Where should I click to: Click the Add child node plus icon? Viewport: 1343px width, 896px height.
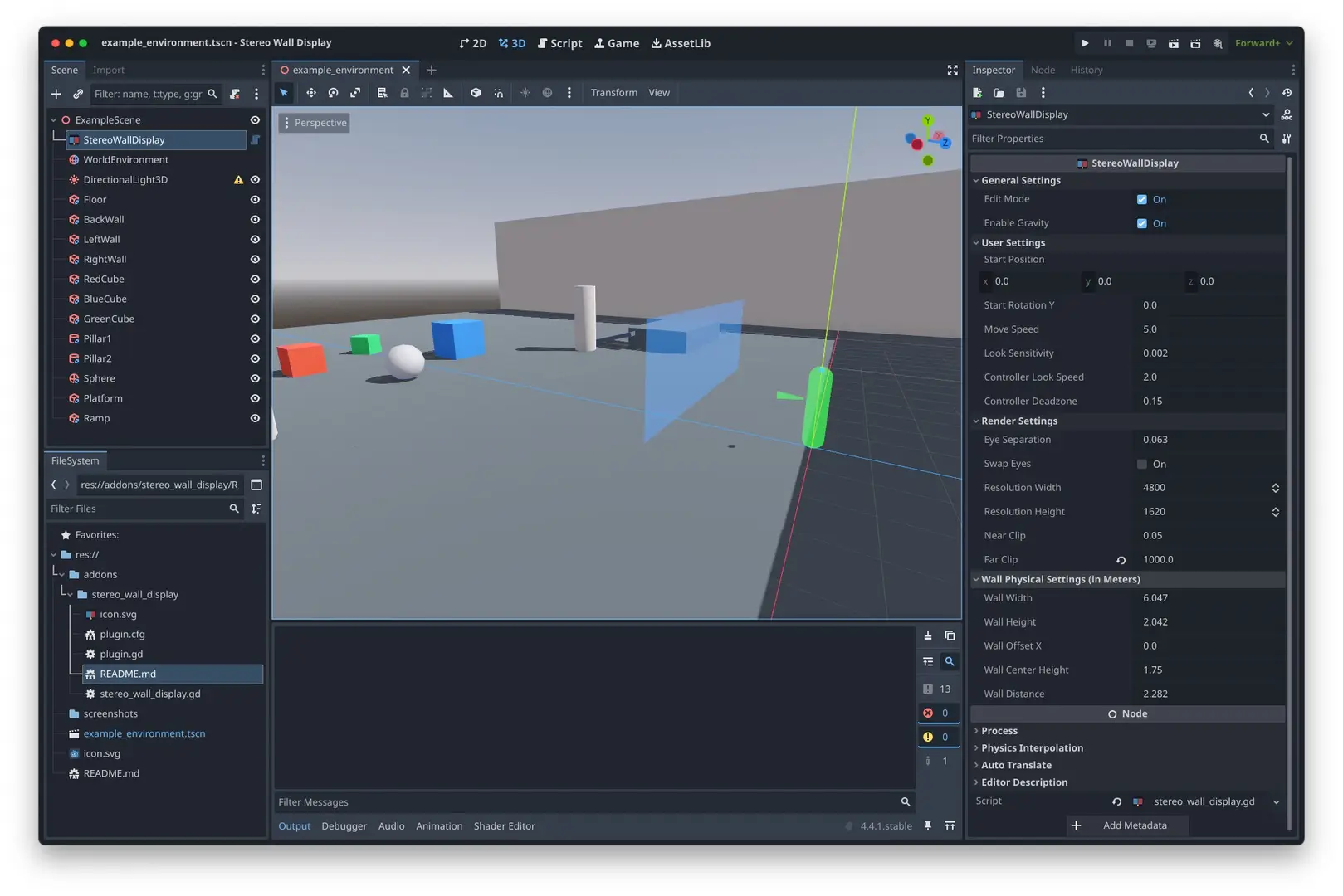click(56, 94)
